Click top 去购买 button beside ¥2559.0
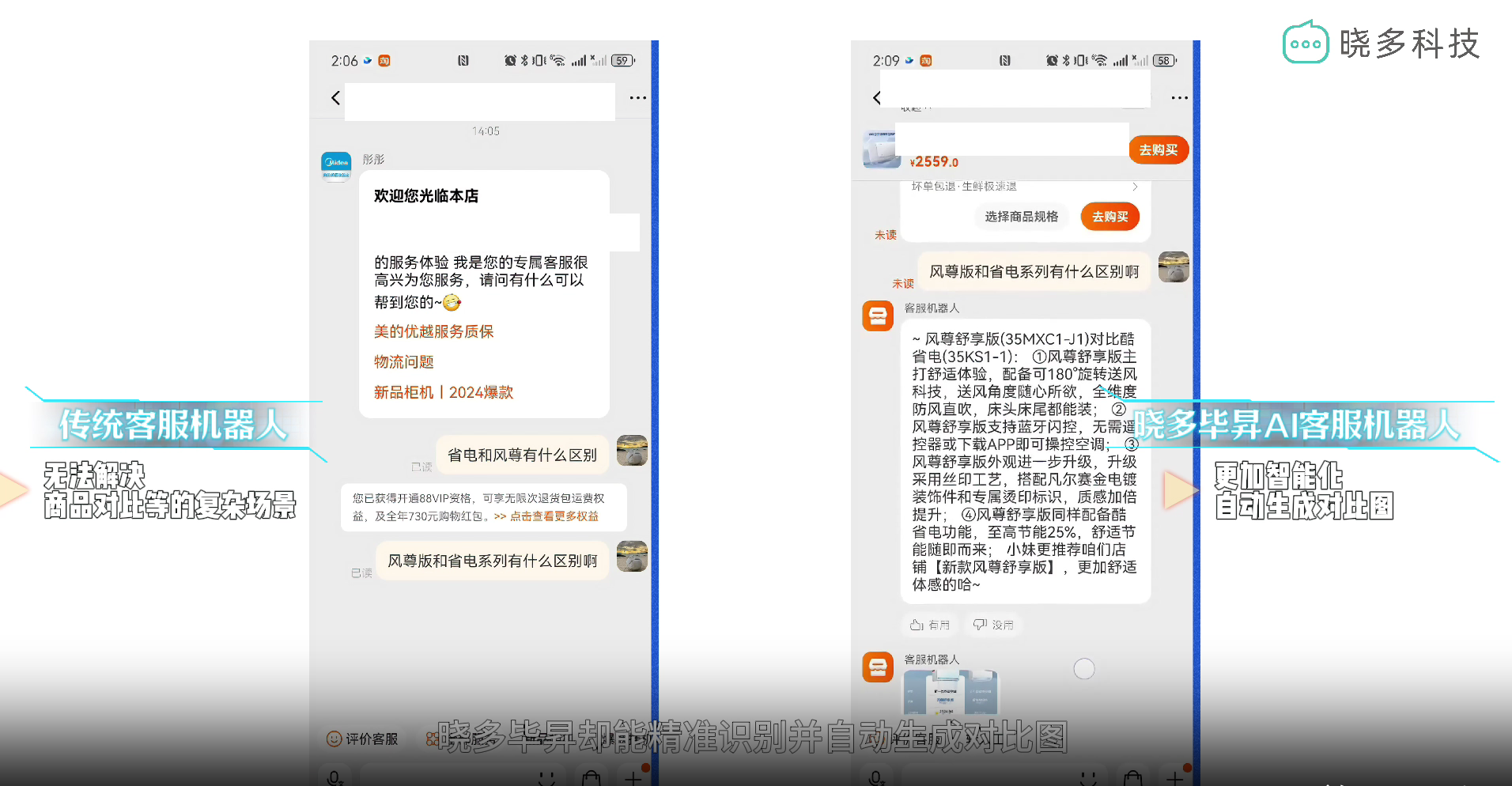 (x=1159, y=149)
